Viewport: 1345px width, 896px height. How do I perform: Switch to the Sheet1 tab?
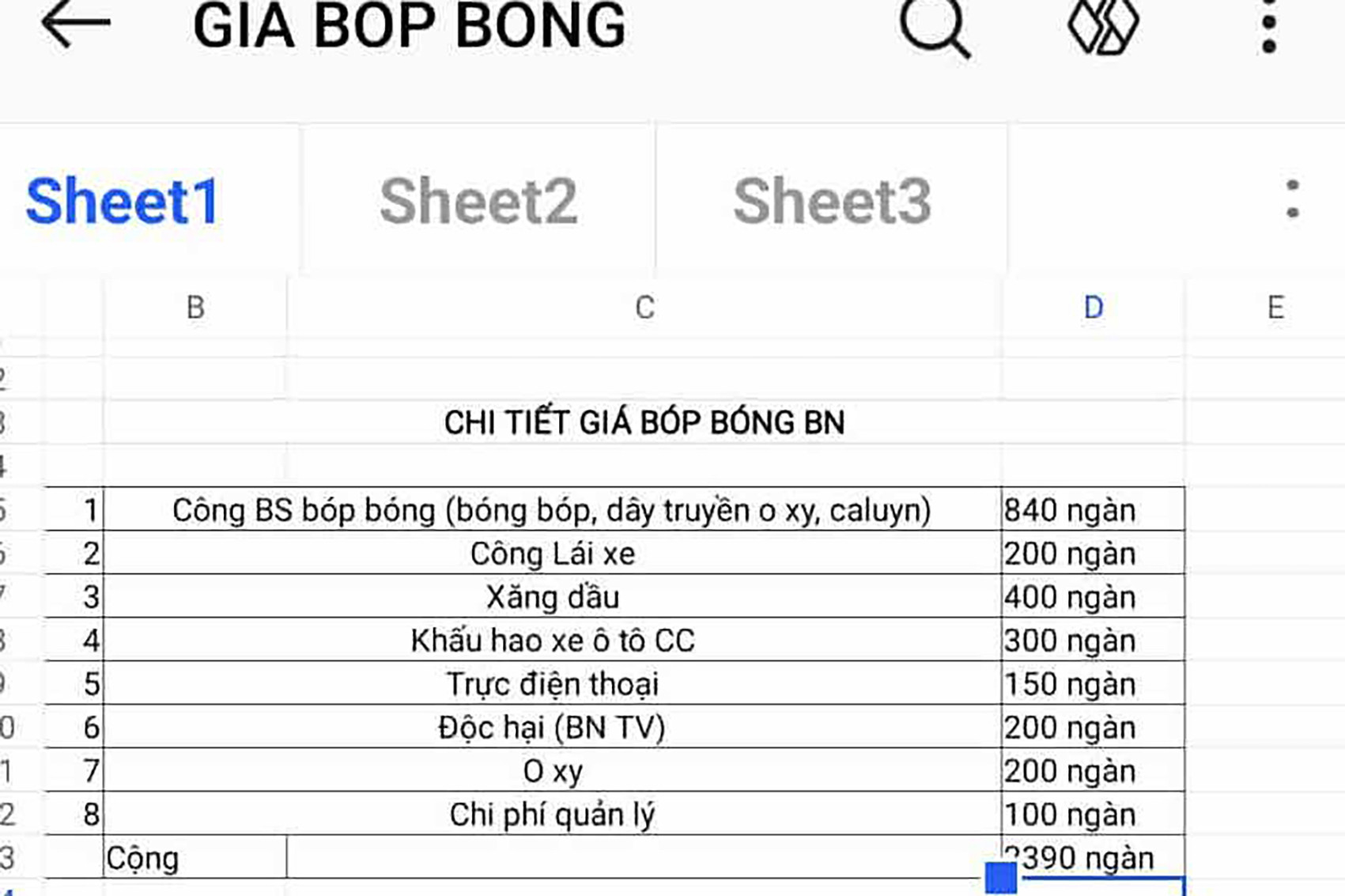tap(123, 202)
